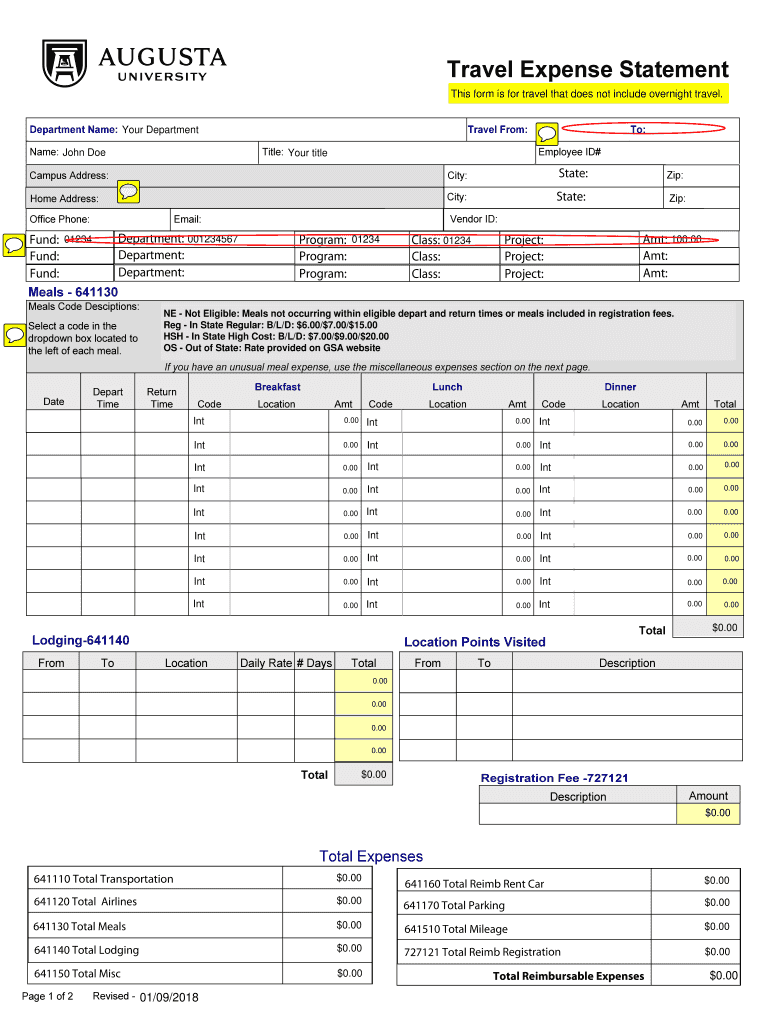Click the 641110 Total Transportation amount field

(x=328, y=879)
